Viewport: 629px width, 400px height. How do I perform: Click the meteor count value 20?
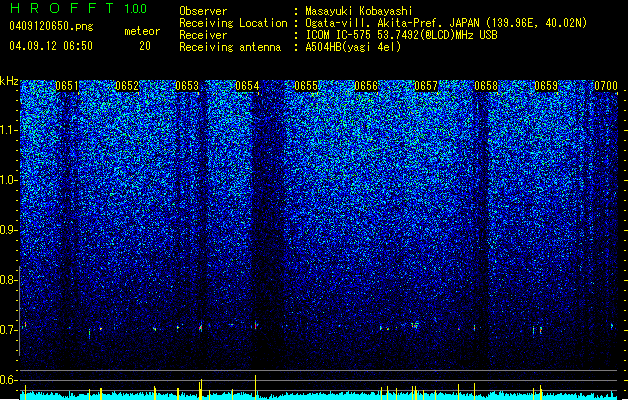[x=145, y=46]
